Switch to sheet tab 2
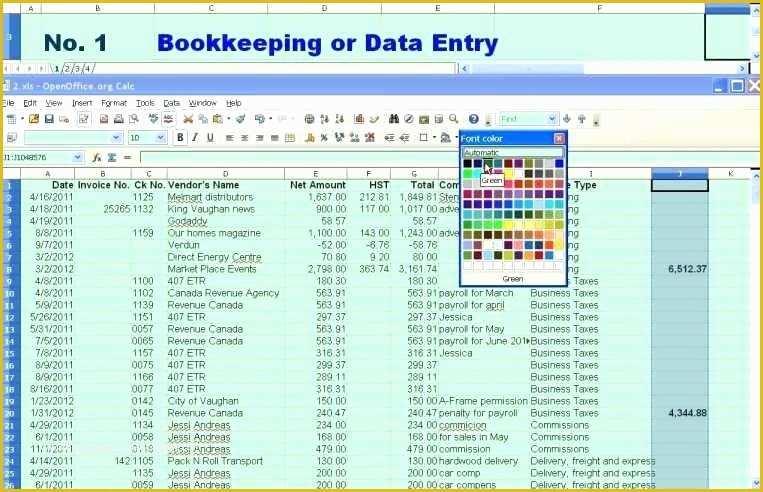This screenshot has width=763, height=492. 67,69
